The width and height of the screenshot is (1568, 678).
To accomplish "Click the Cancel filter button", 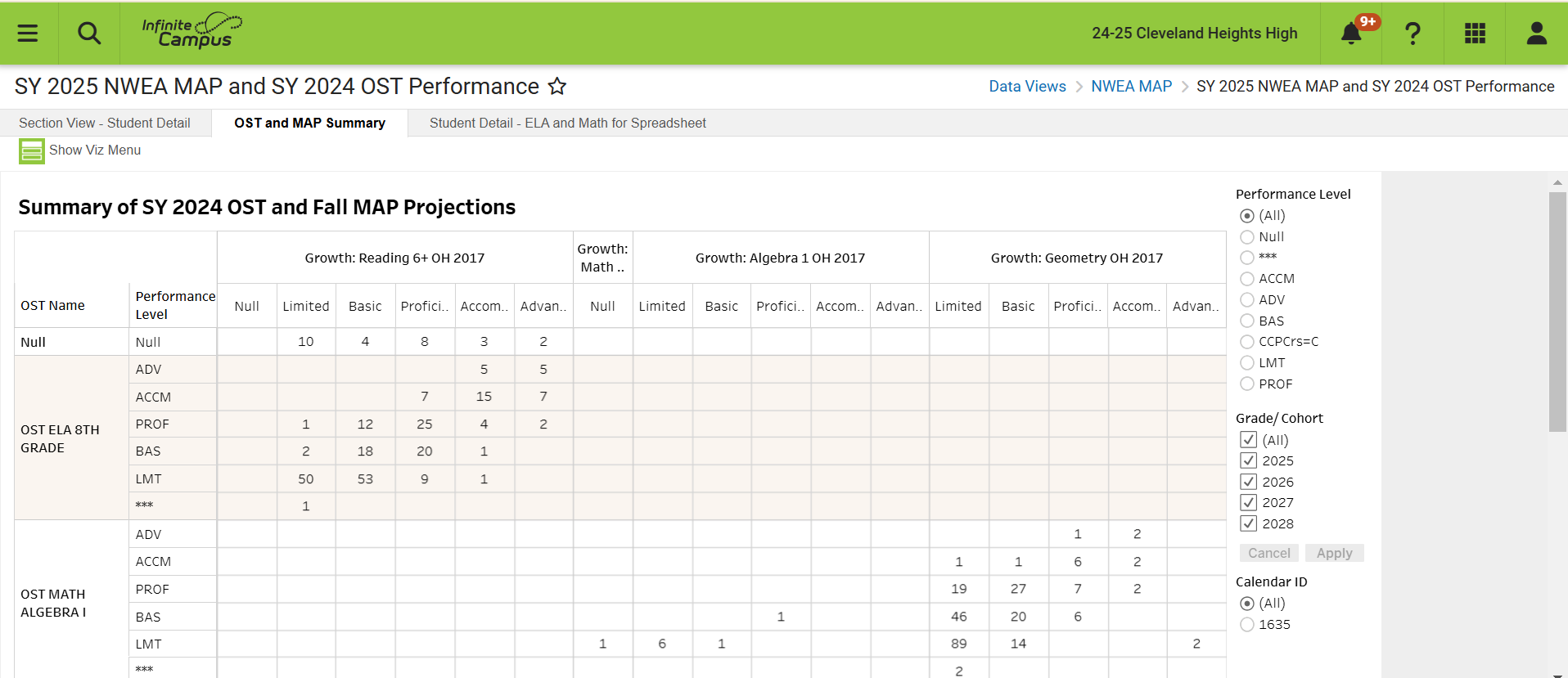I will [1269, 553].
